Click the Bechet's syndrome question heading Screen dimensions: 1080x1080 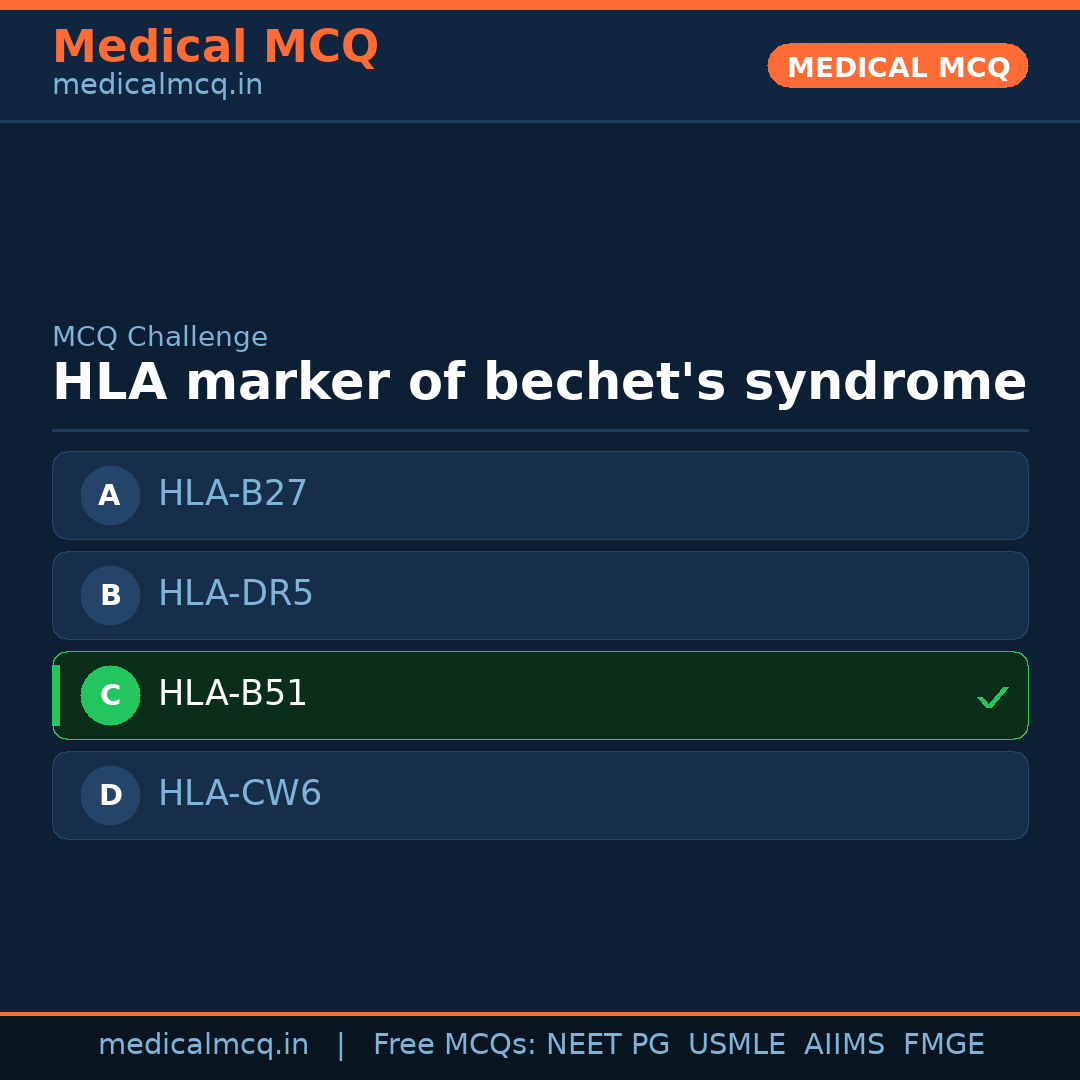[x=539, y=383]
